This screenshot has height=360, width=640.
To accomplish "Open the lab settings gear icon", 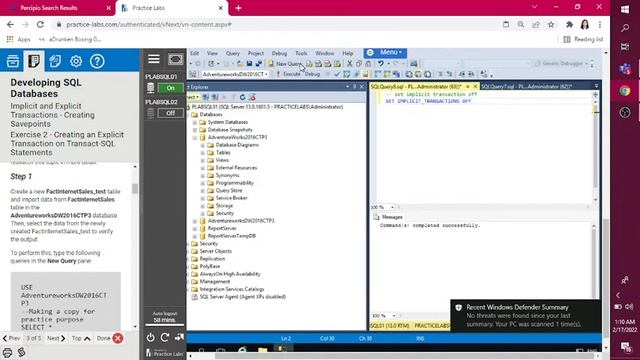I will click(x=76, y=61).
